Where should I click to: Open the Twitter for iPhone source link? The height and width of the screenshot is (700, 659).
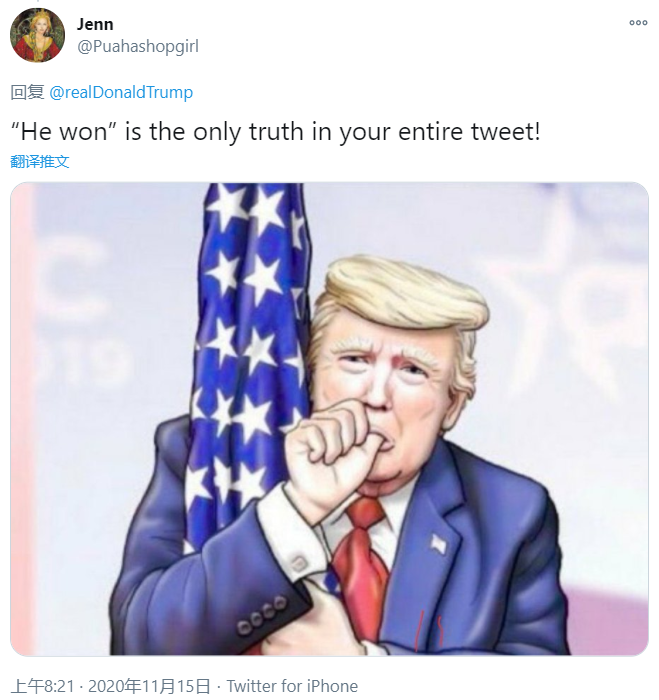point(292,686)
